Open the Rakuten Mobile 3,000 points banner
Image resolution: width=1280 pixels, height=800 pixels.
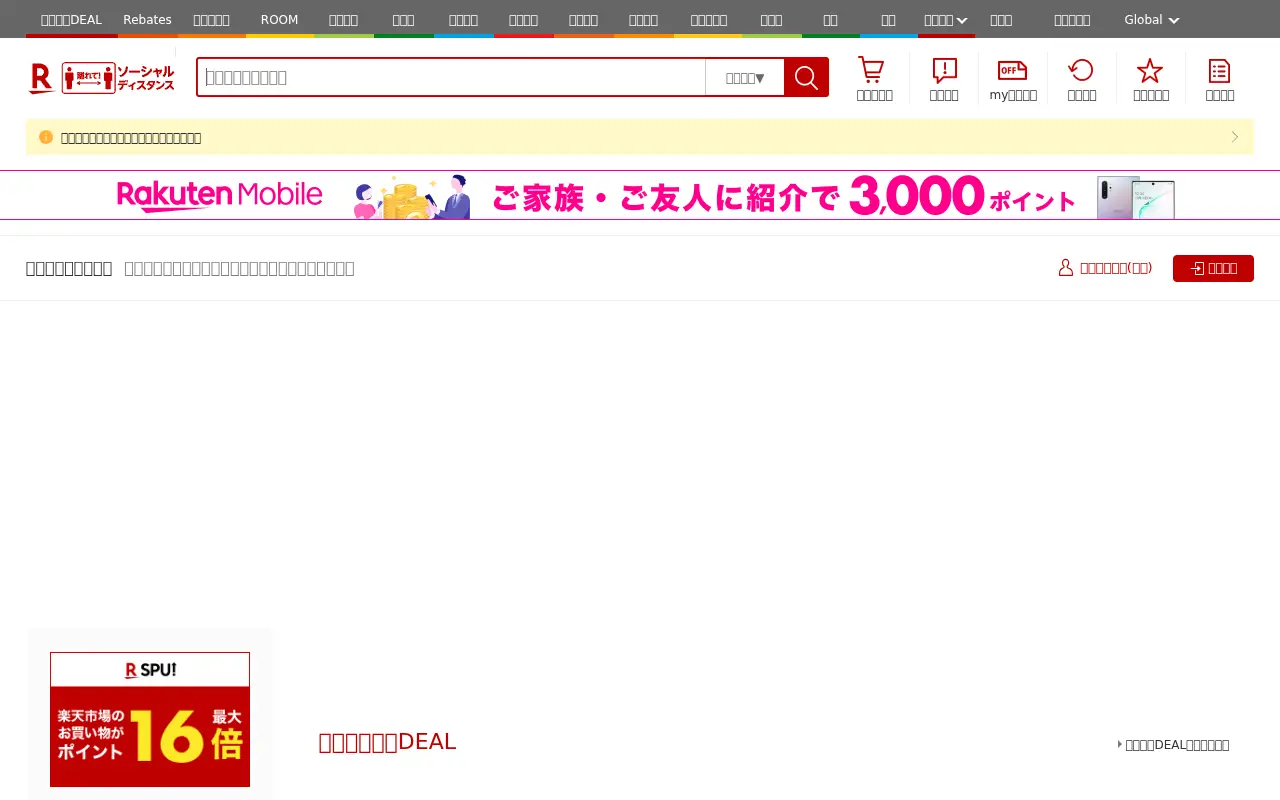coord(640,195)
